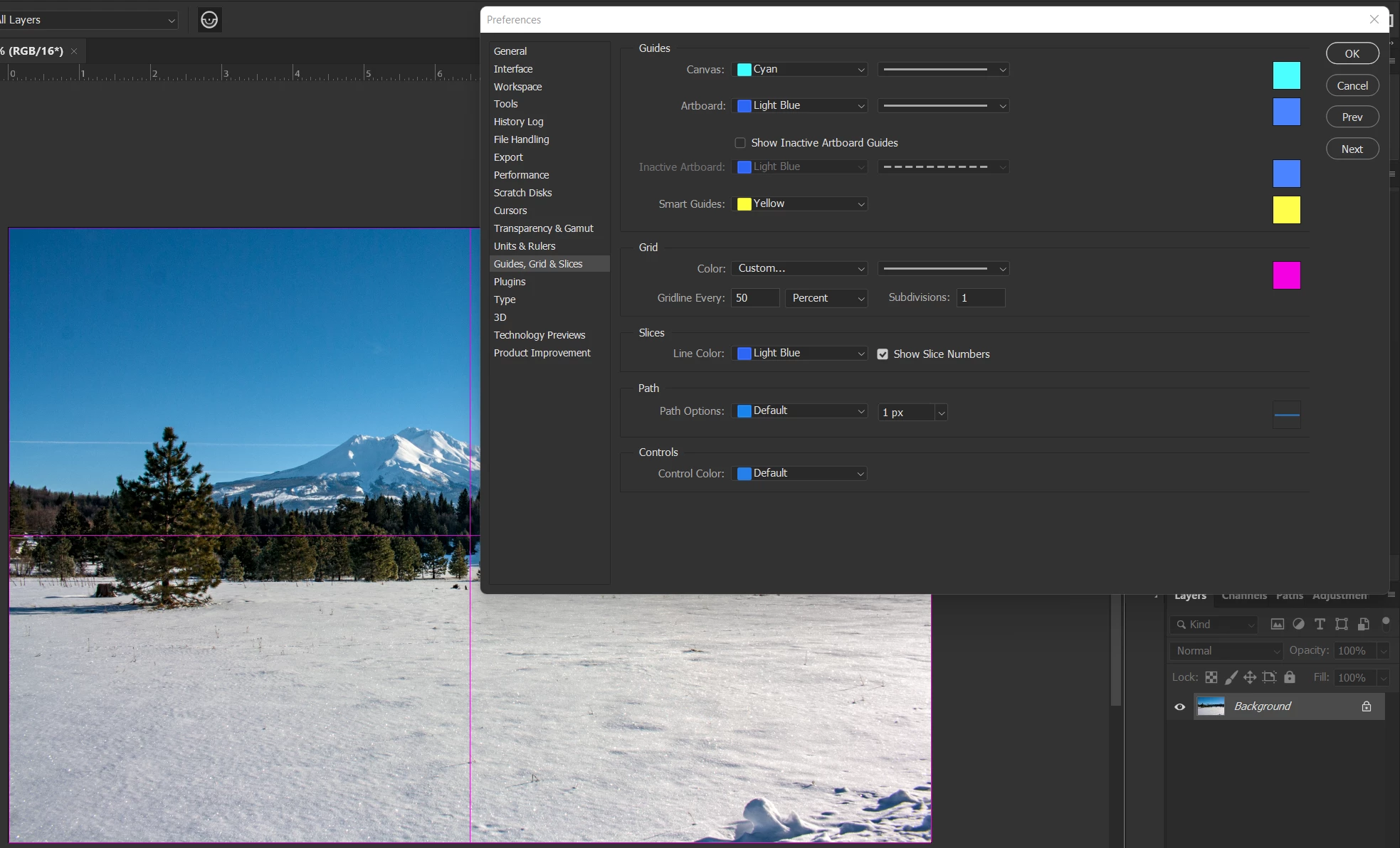Image resolution: width=1400 pixels, height=848 pixels.
Task: Click the lock all padlock icon
Action: (1290, 677)
